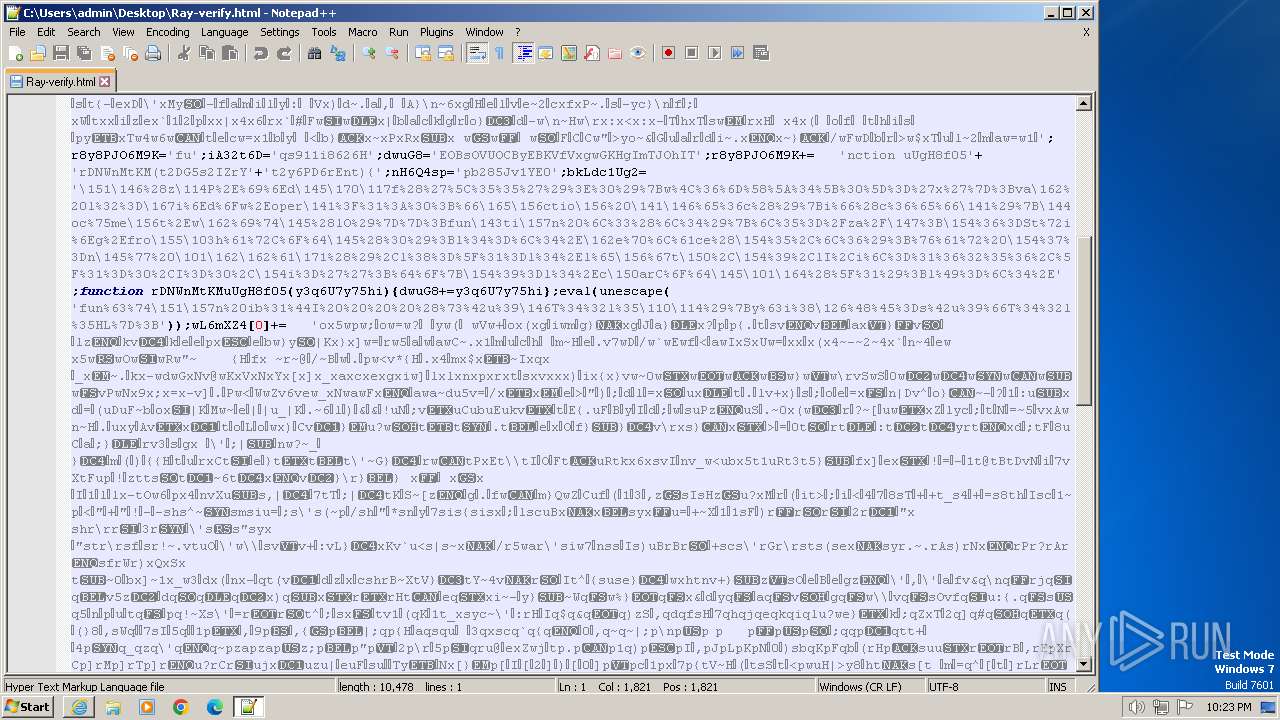
Task: Click the Close document toolbar icon
Action: (107, 53)
